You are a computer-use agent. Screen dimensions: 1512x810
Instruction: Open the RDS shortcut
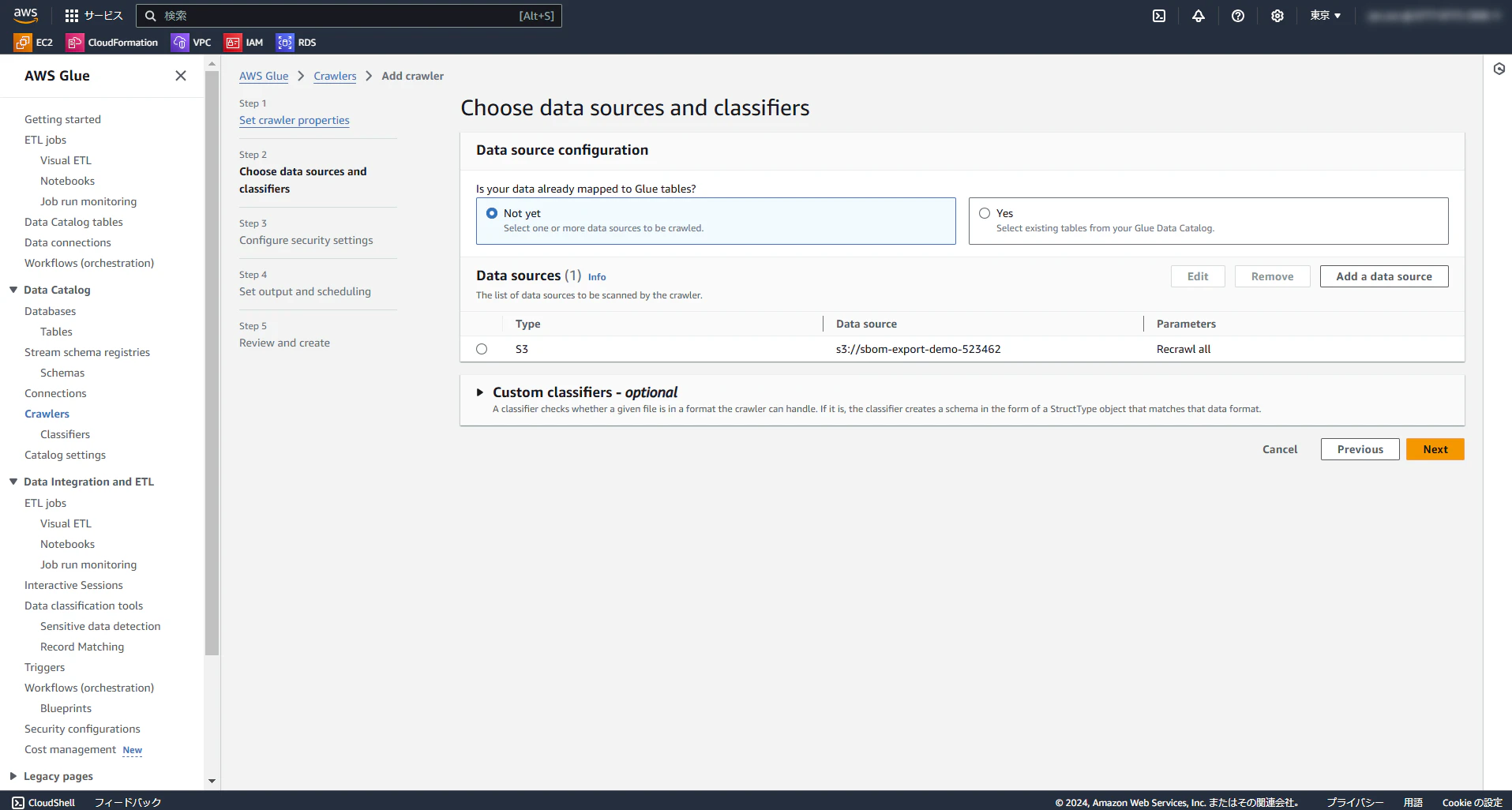point(296,43)
